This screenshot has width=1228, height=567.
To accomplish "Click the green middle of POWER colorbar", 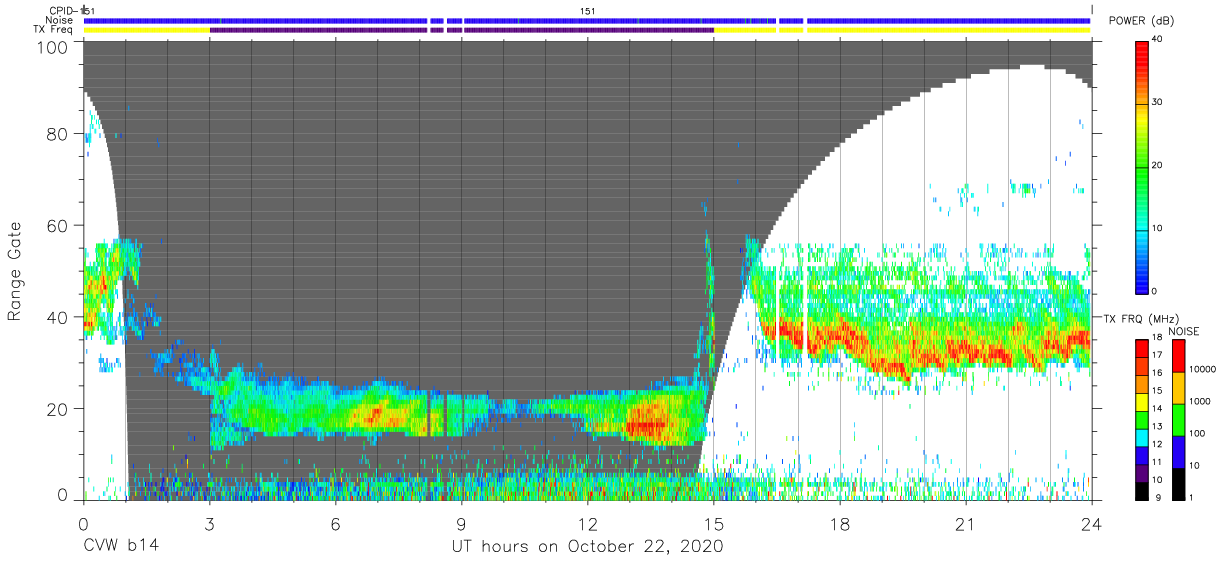I will click(x=1142, y=165).
